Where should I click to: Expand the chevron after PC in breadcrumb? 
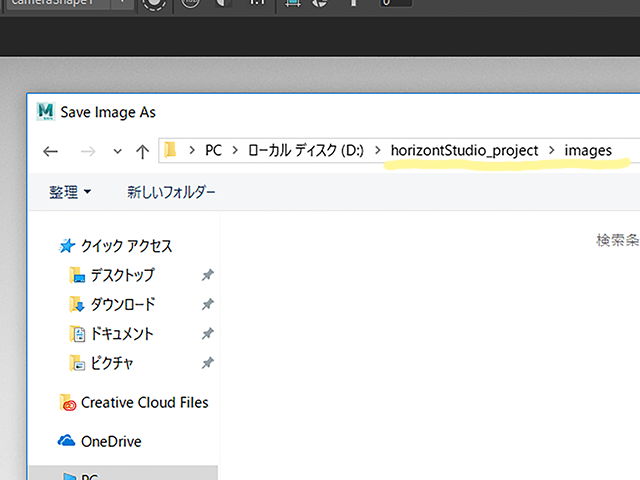[235, 151]
